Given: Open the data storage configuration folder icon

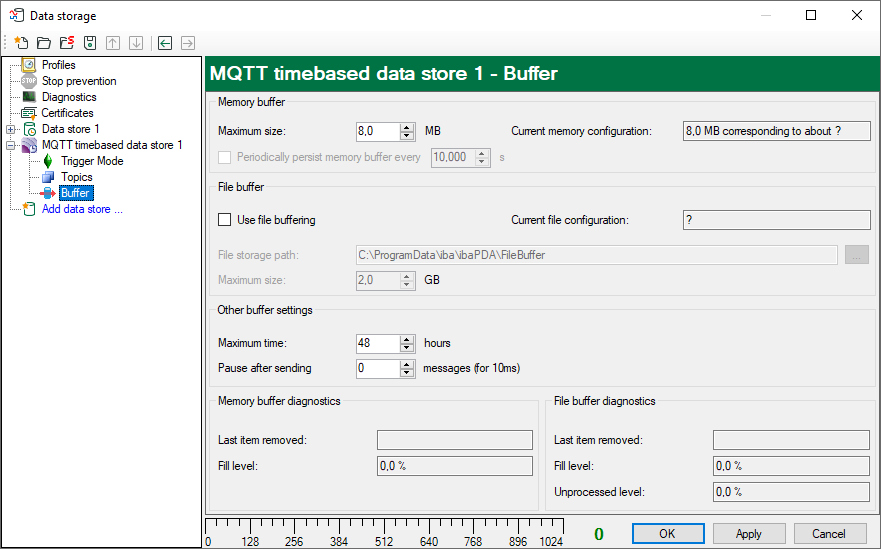Looking at the screenshot, I should click(x=44, y=43).
